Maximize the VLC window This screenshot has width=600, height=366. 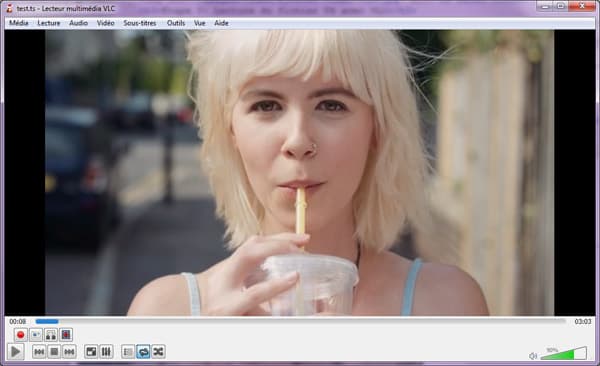click(x=561, y=6)
